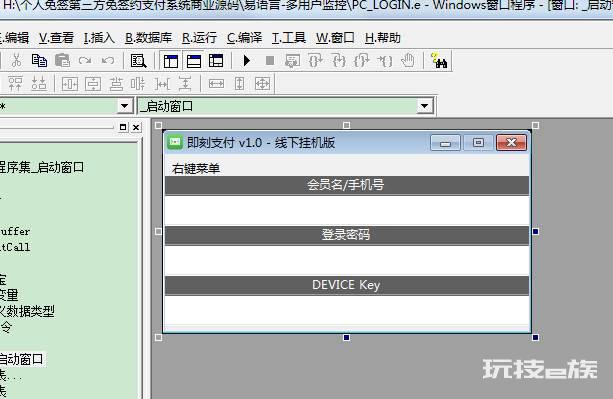Open the T.工具 menu
The height and width of the screenshot is (399, 613).
(289, 38)
